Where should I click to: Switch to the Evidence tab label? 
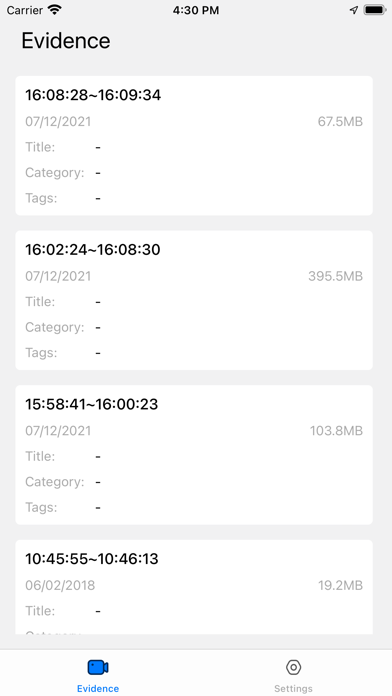pos(98,688)
